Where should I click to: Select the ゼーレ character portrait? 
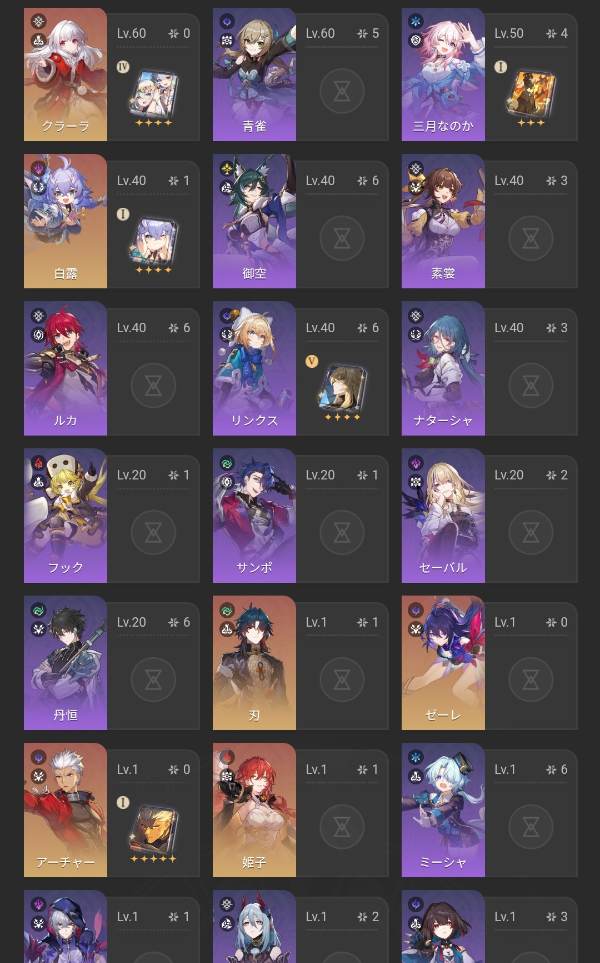coord(443,663)
